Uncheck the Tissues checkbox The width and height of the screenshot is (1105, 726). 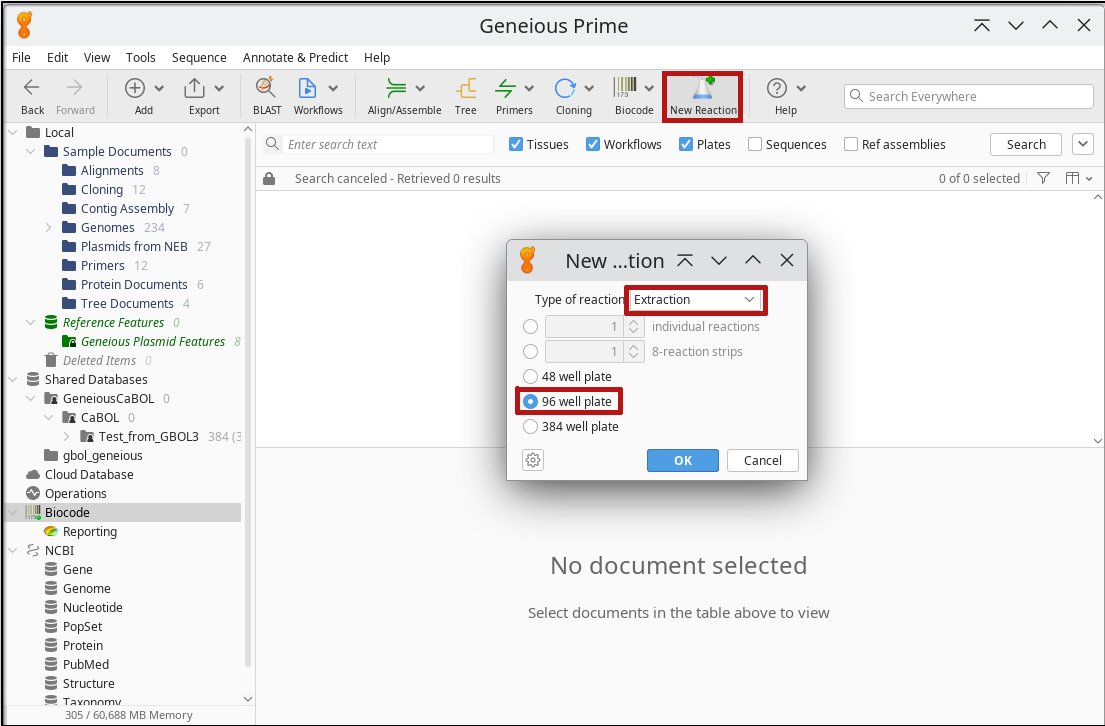pos(516,144)
